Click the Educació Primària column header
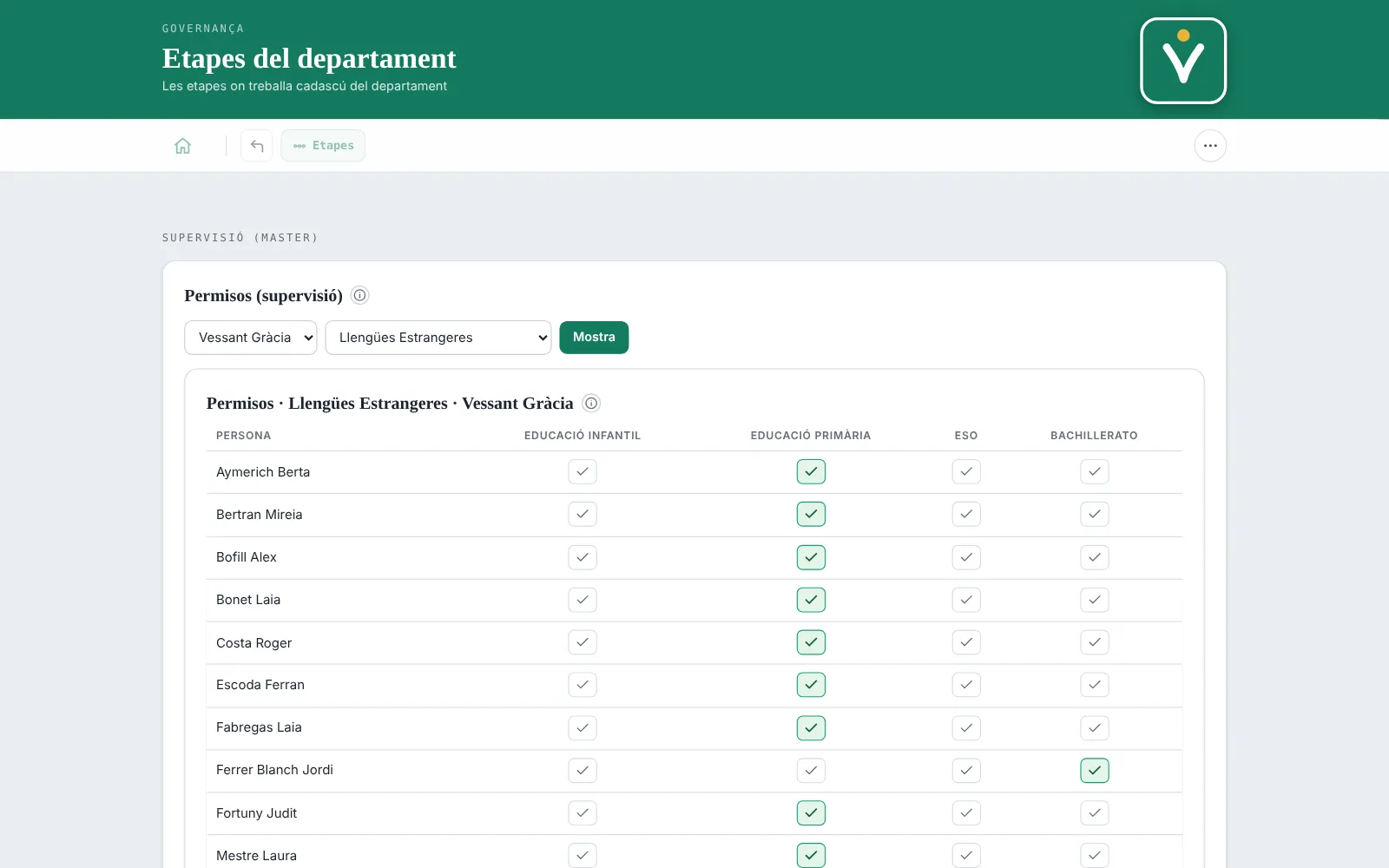 pos(811,436)
